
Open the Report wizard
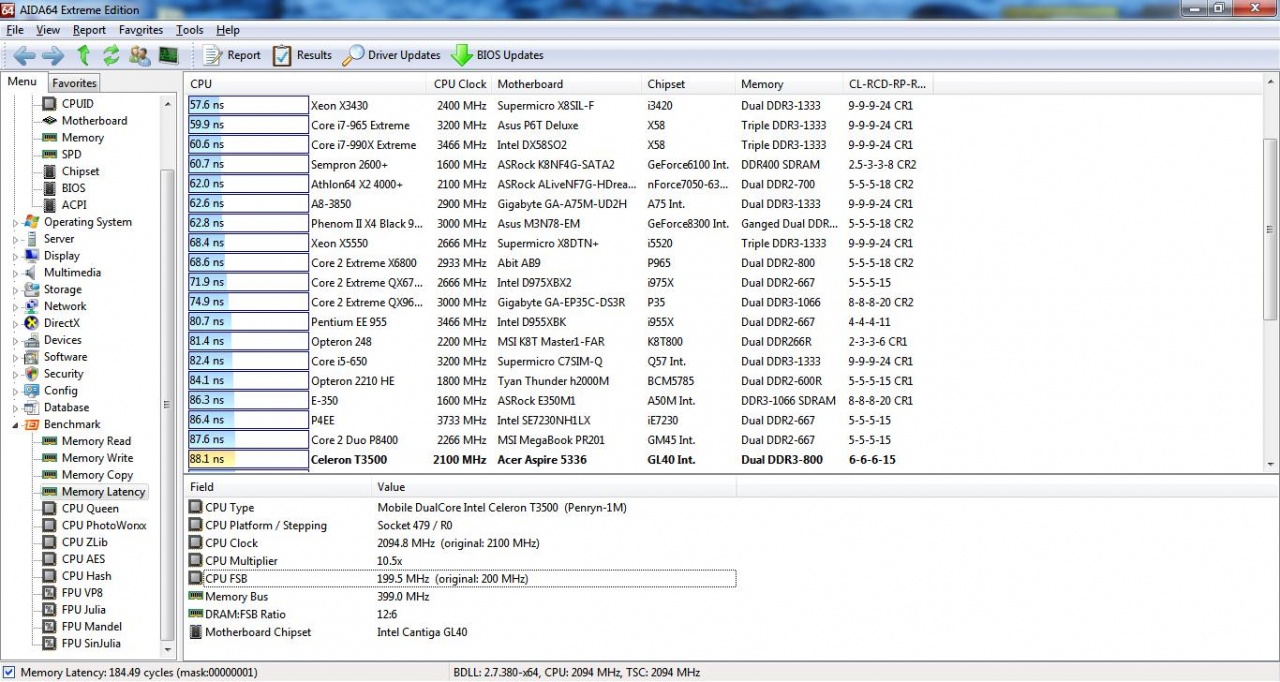pyautogui.click(x=231, y=55)
